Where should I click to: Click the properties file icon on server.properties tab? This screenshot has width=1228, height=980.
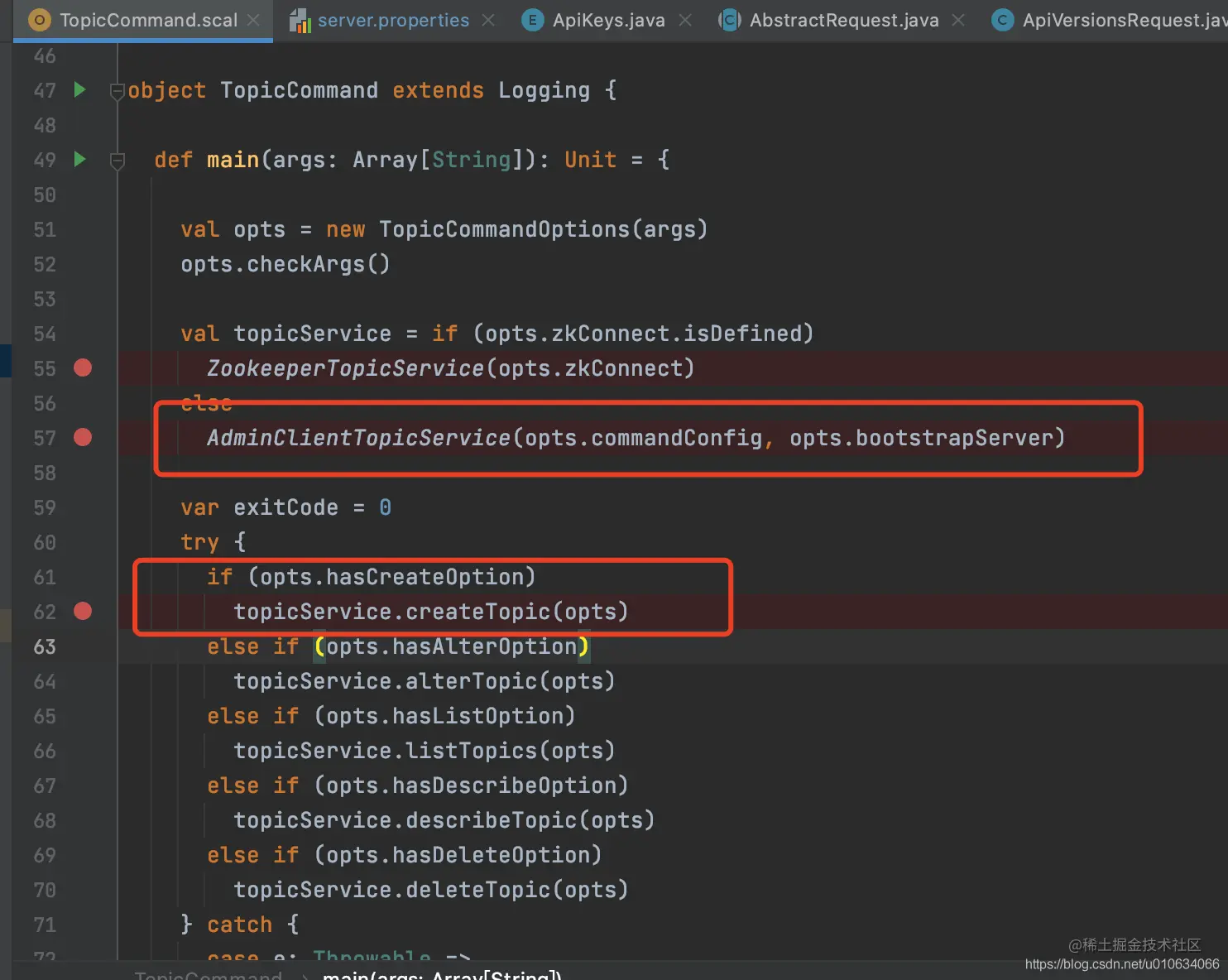[x=300, y=20]
